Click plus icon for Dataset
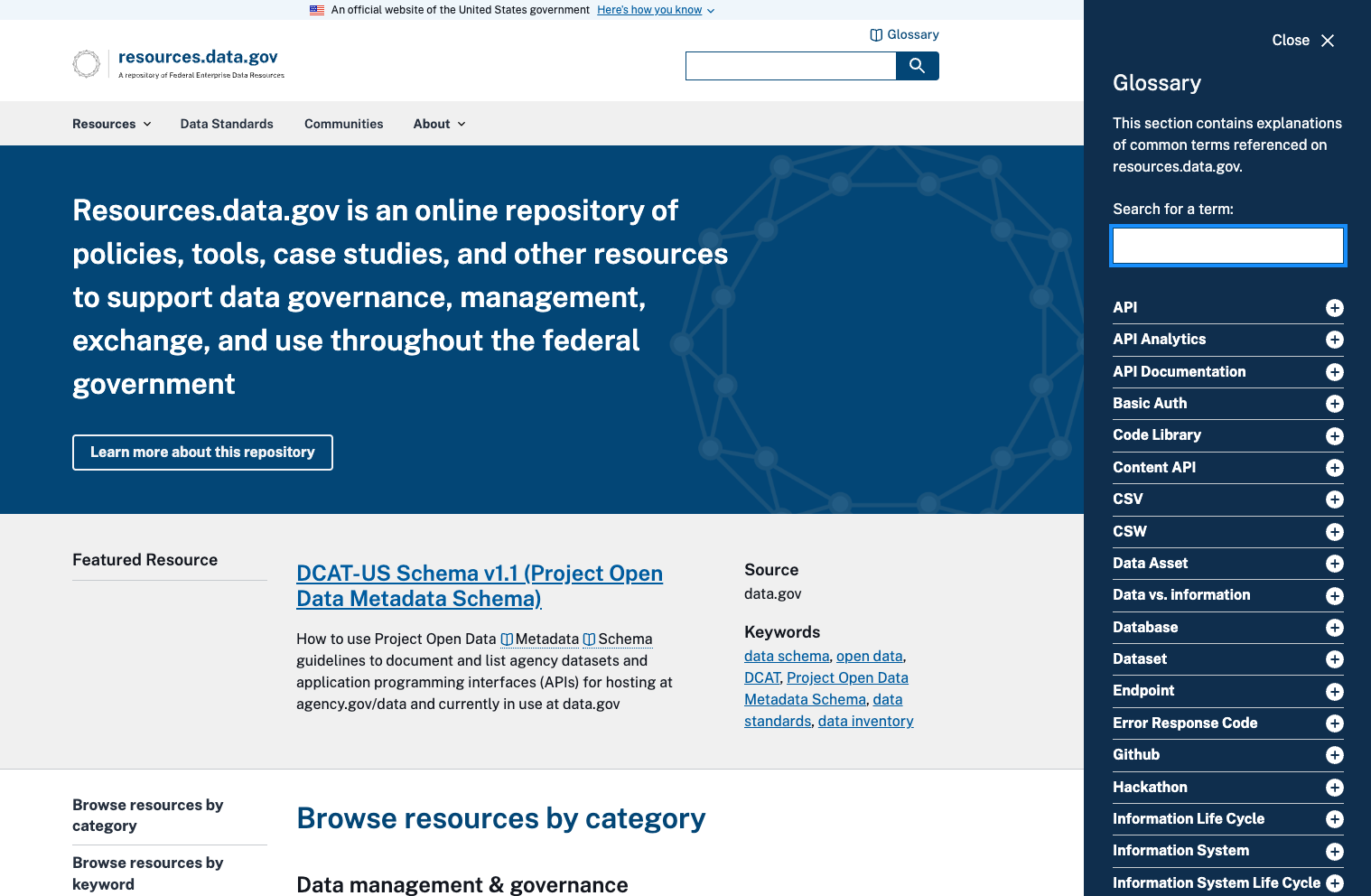The height and width of the screenshot is (896, 1371). (1335, 659)
